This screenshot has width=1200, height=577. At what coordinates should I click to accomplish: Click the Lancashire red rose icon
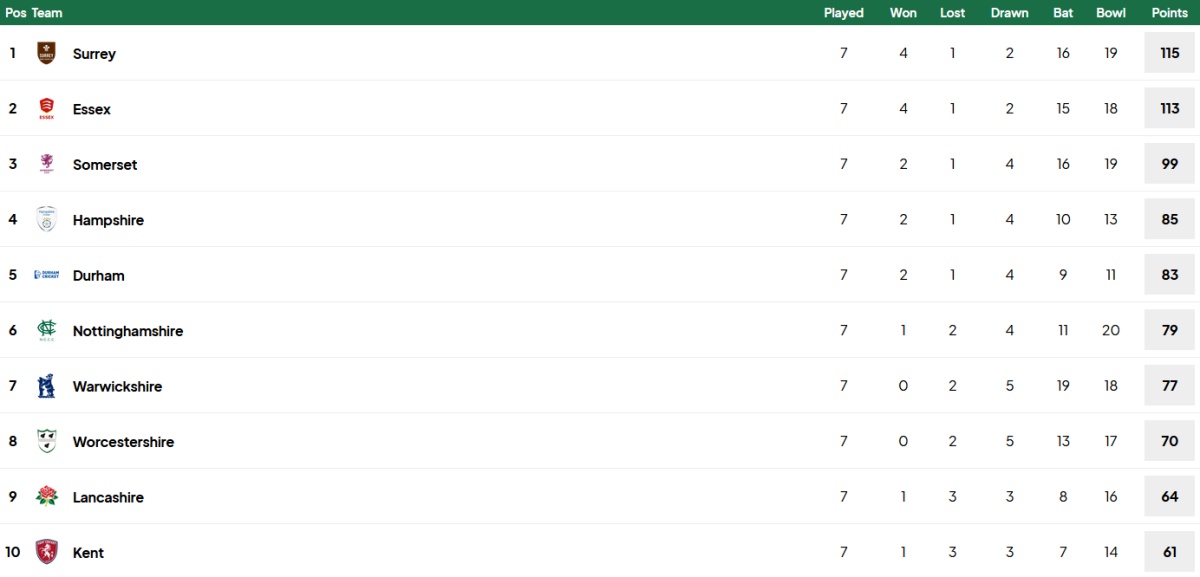point(46,497)
